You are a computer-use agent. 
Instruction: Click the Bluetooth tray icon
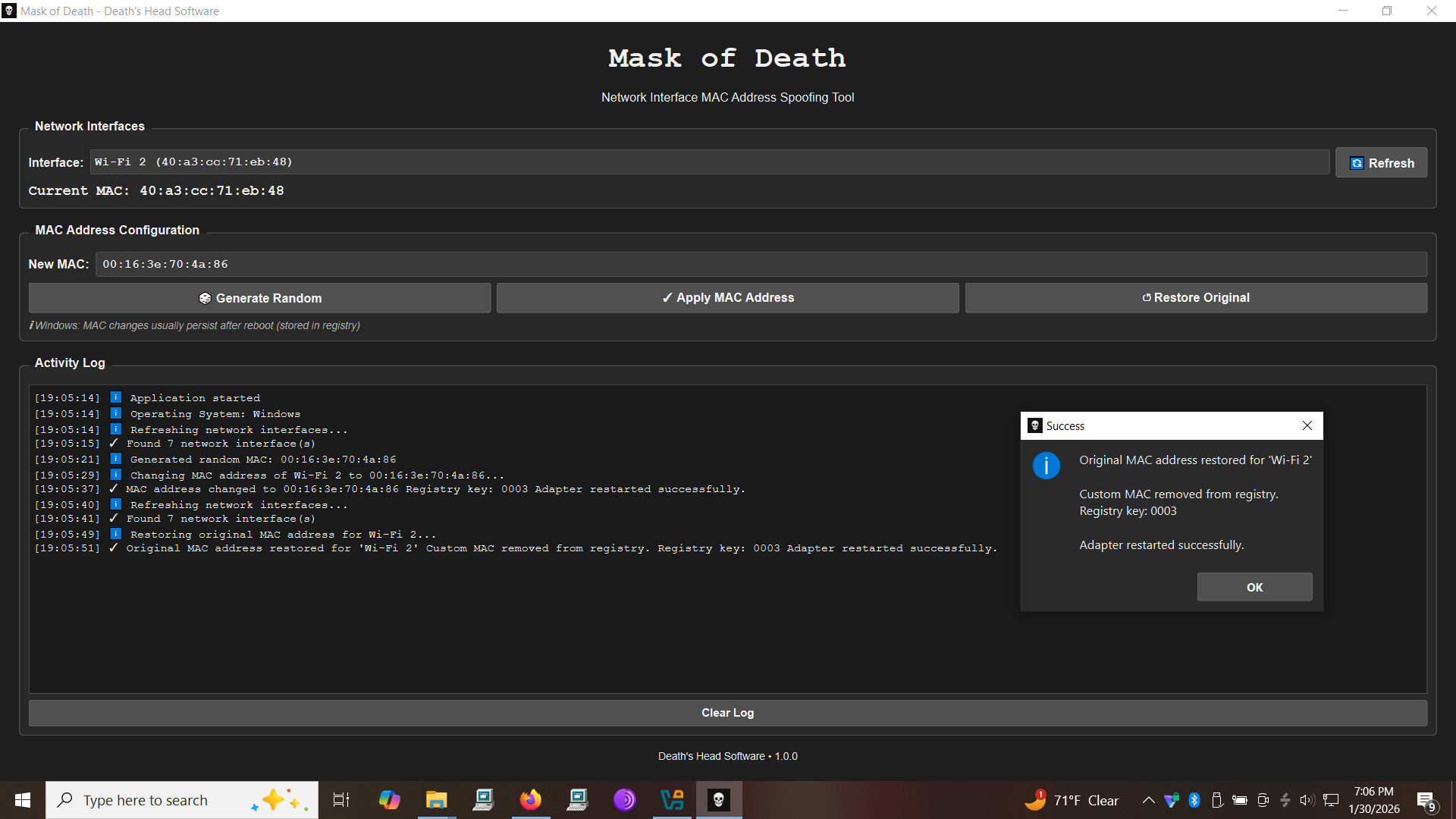tap(1194, 800)
